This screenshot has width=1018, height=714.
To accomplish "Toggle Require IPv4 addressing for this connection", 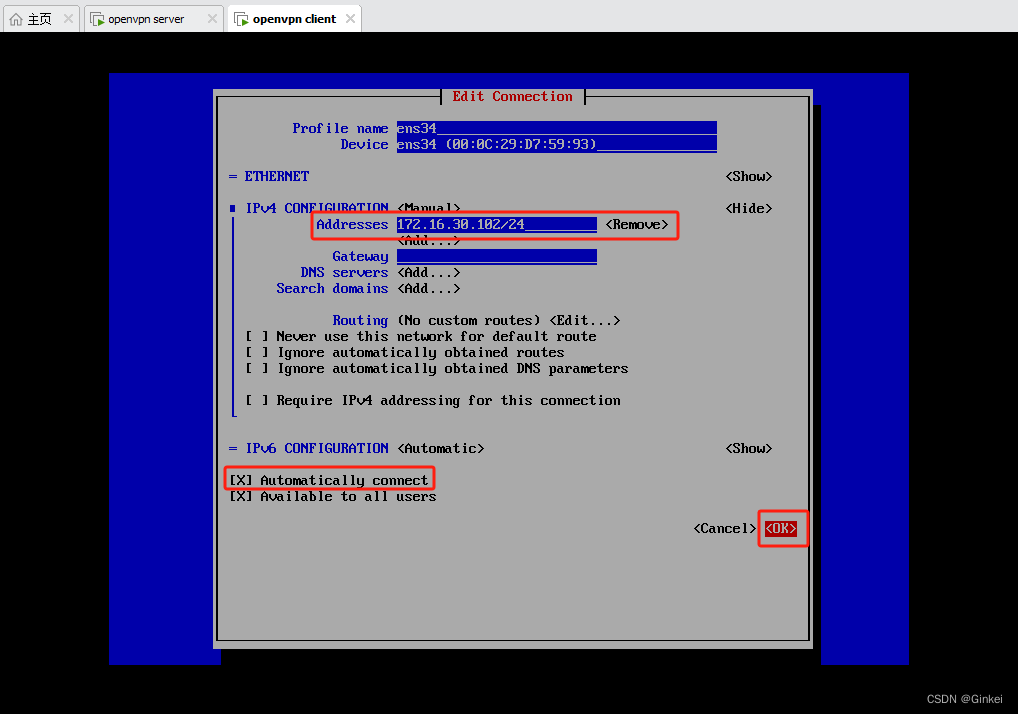I will pyautogui.click(x=256, y=400).
